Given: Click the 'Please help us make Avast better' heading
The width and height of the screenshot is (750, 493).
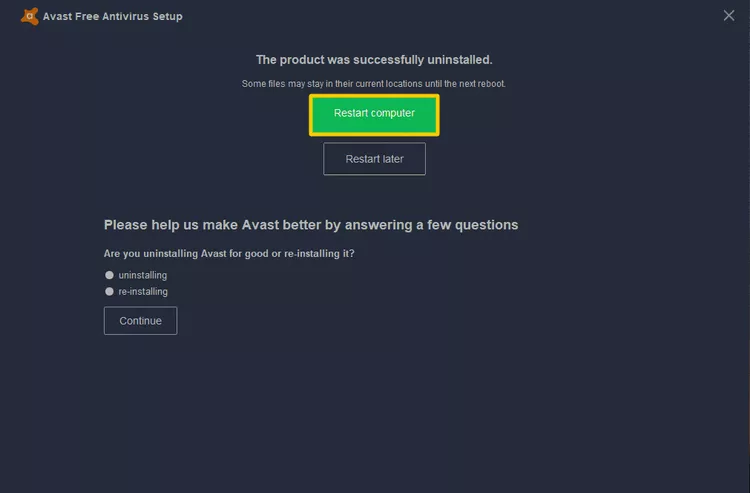Looking at the screenshot, I should pos(311,225).
